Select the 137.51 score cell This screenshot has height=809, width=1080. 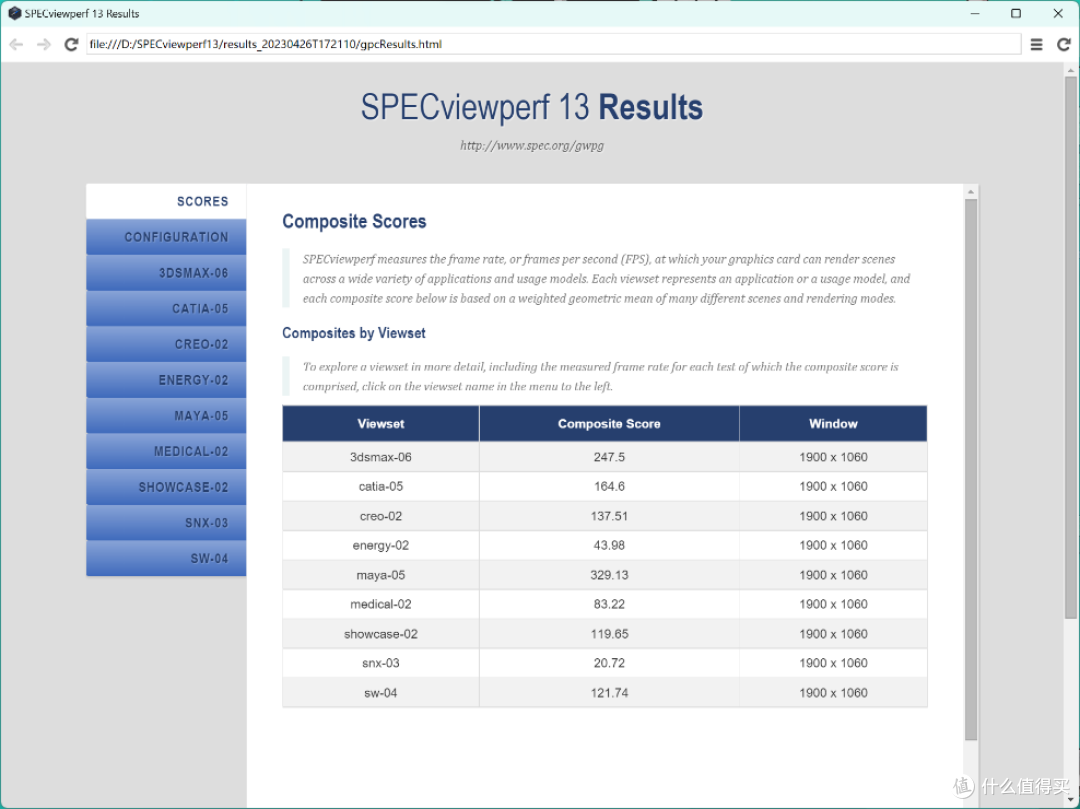(609, 516)
